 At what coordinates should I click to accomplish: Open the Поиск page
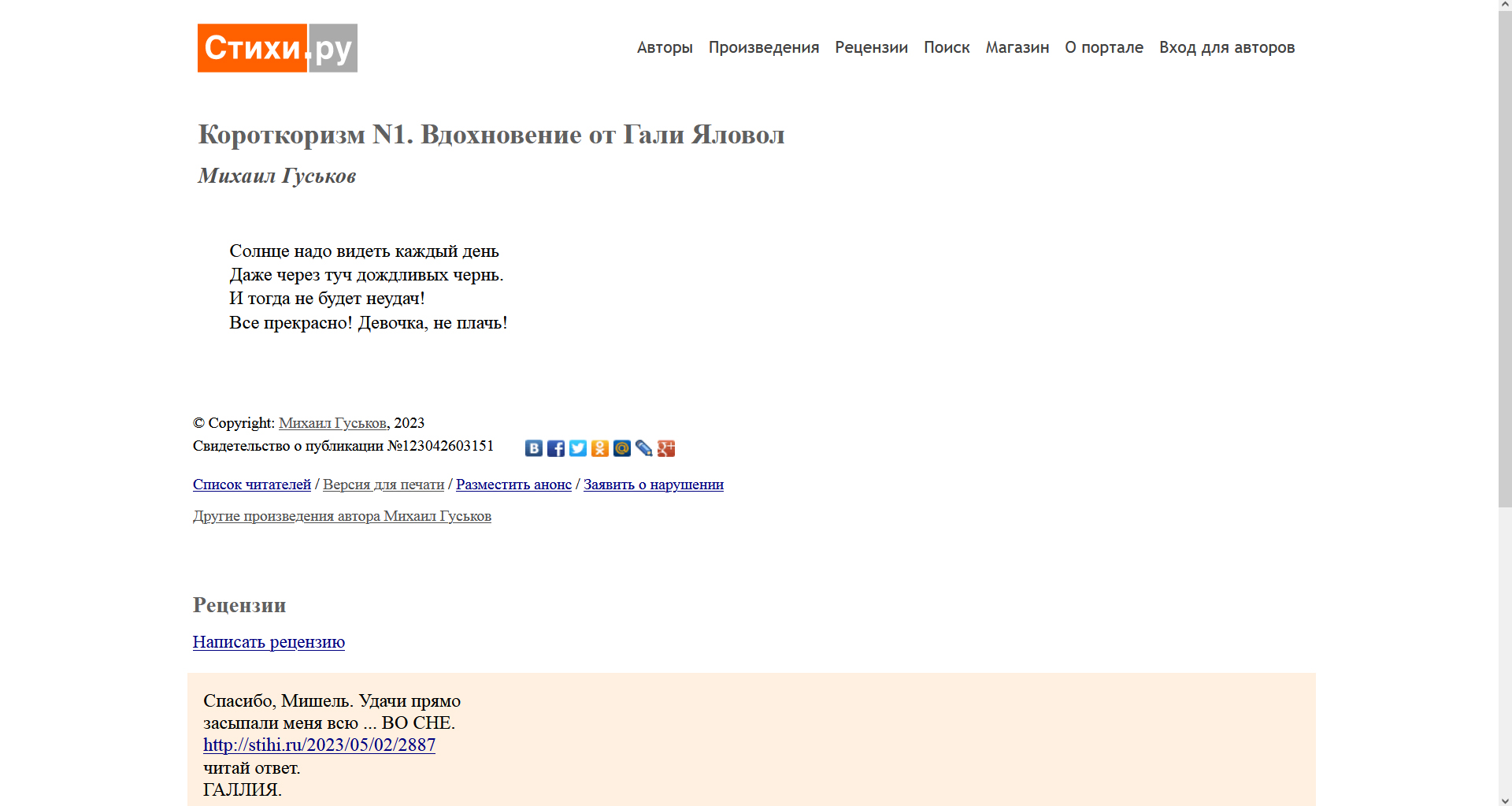[946, 48]
